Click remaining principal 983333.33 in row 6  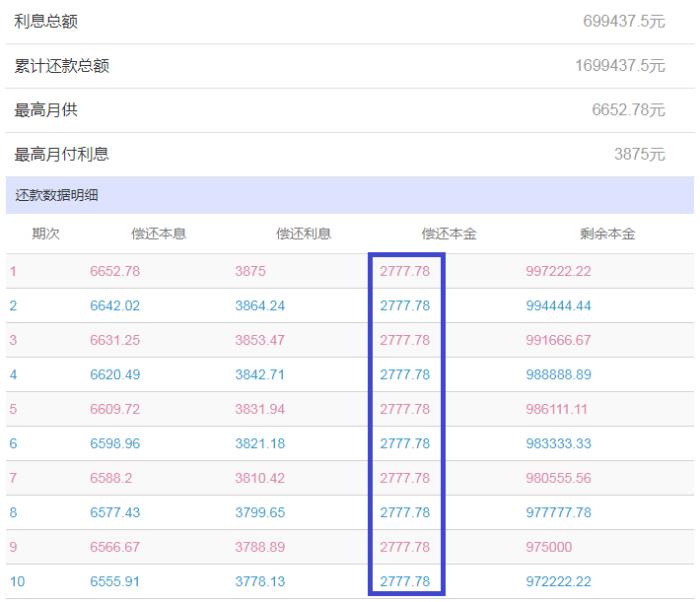559,443
